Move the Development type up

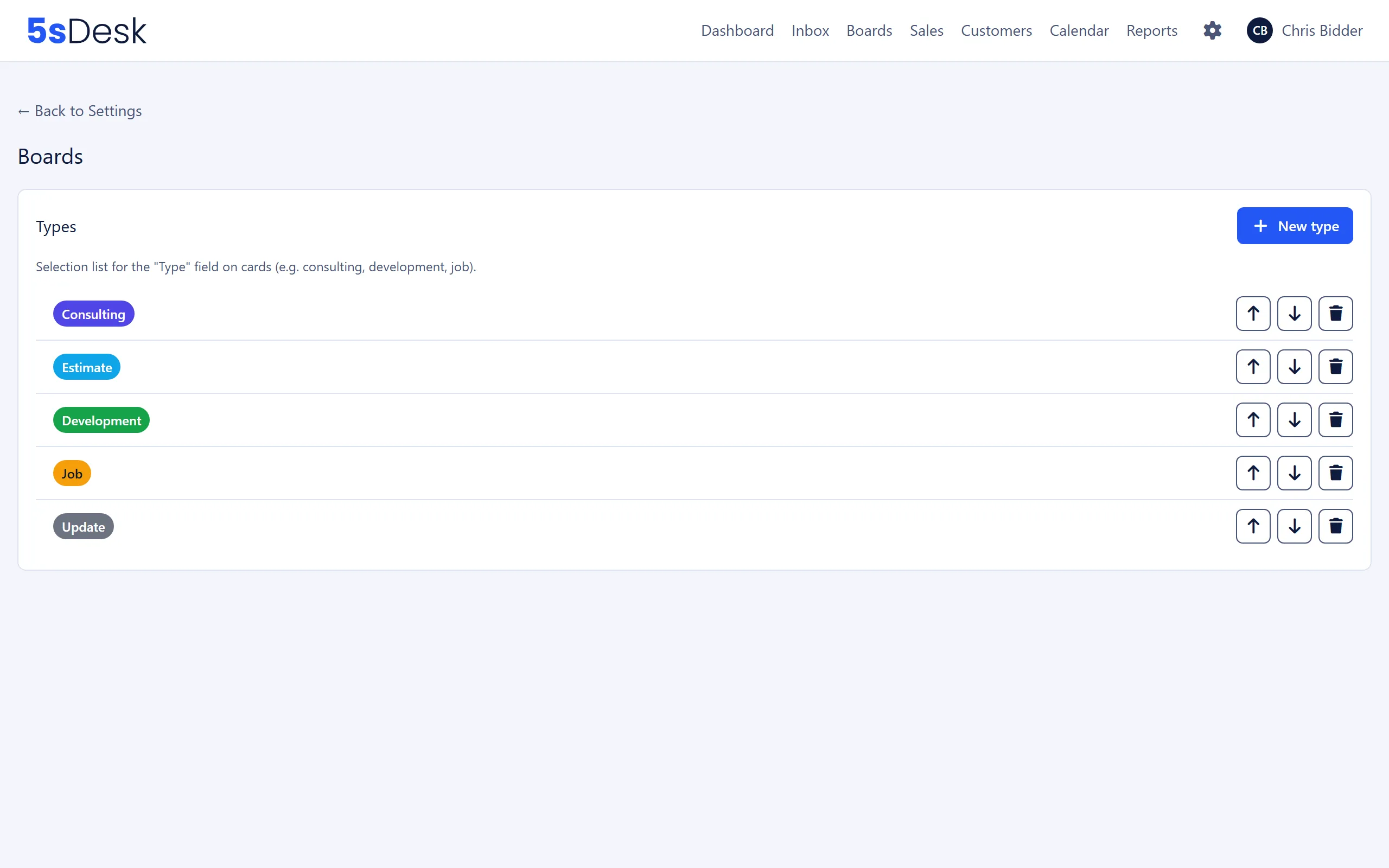tap(1253, 420)
